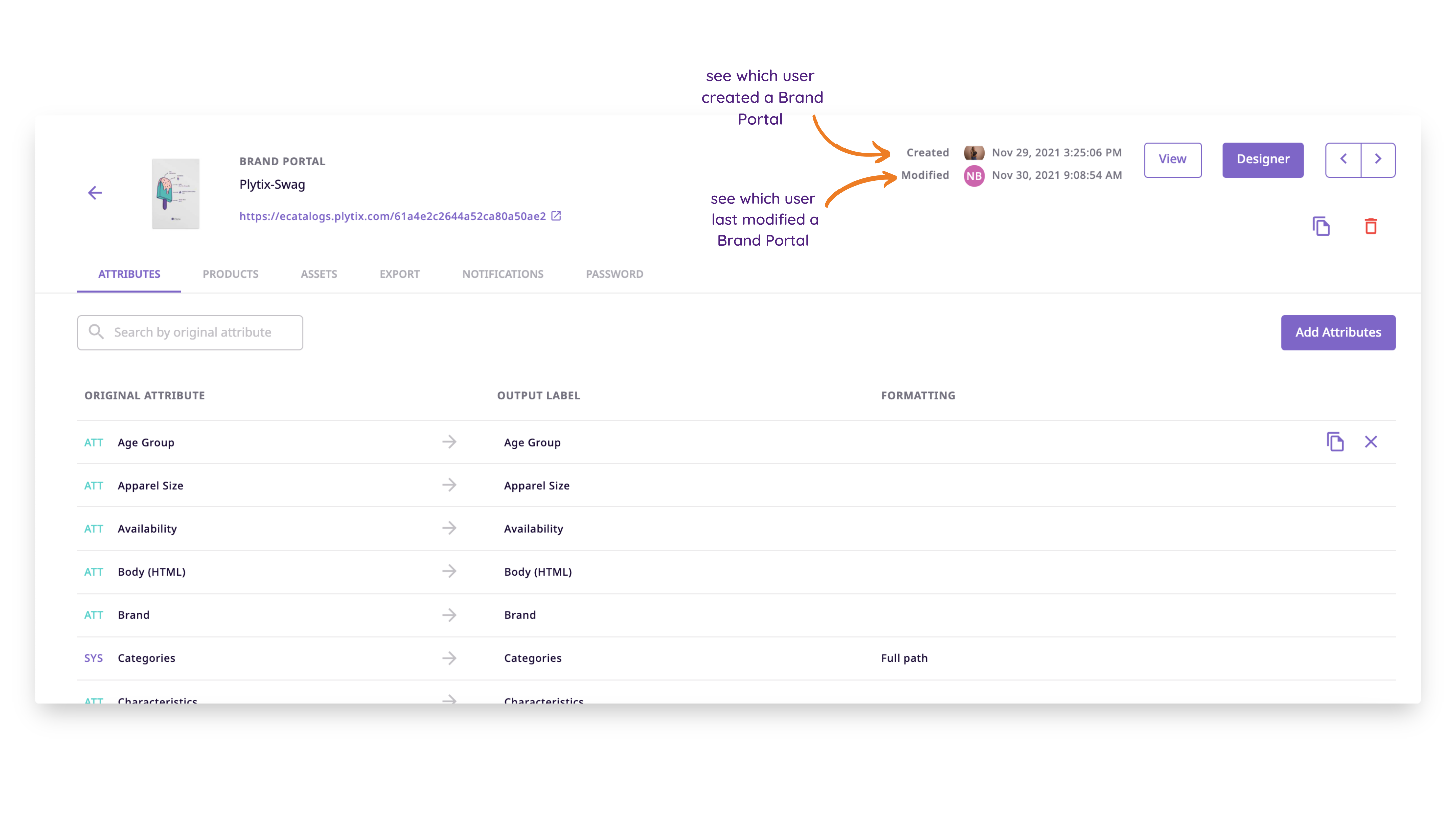Launch the Designer

pyautogui.click(x=1263, y=160)
